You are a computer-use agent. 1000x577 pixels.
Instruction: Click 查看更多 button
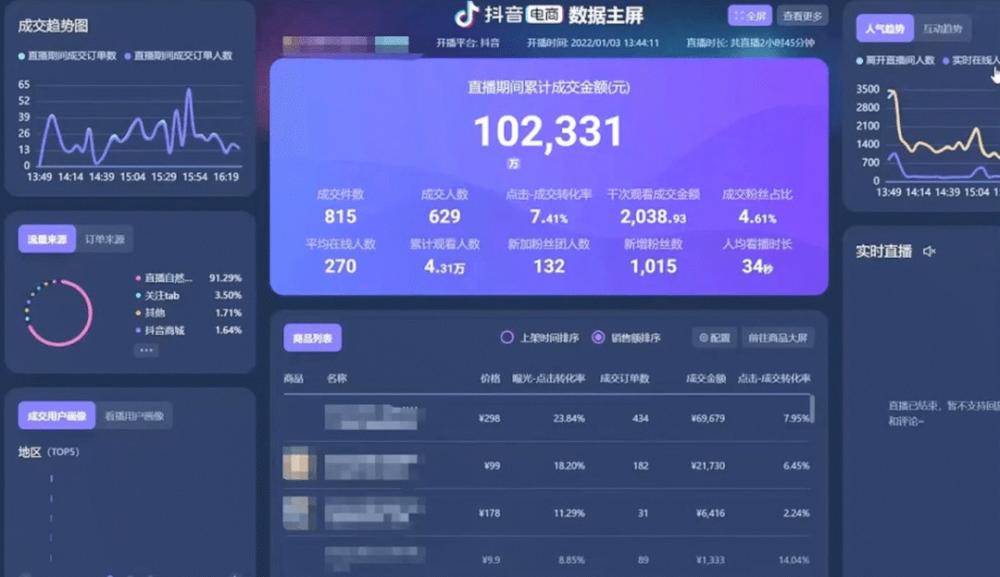pyautogui.click(x=803, y=15)
